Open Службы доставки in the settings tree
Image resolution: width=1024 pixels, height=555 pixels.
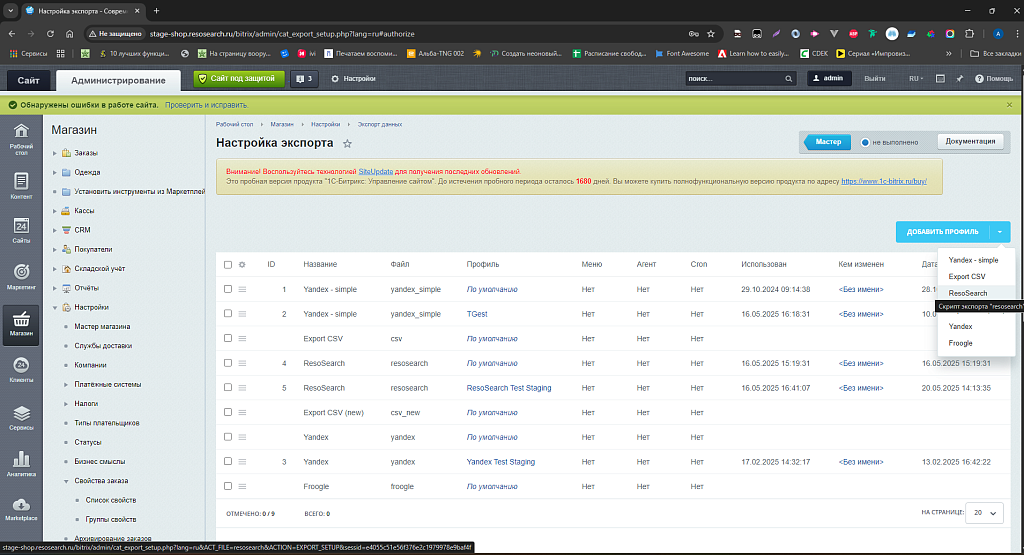tap(102, 346)
